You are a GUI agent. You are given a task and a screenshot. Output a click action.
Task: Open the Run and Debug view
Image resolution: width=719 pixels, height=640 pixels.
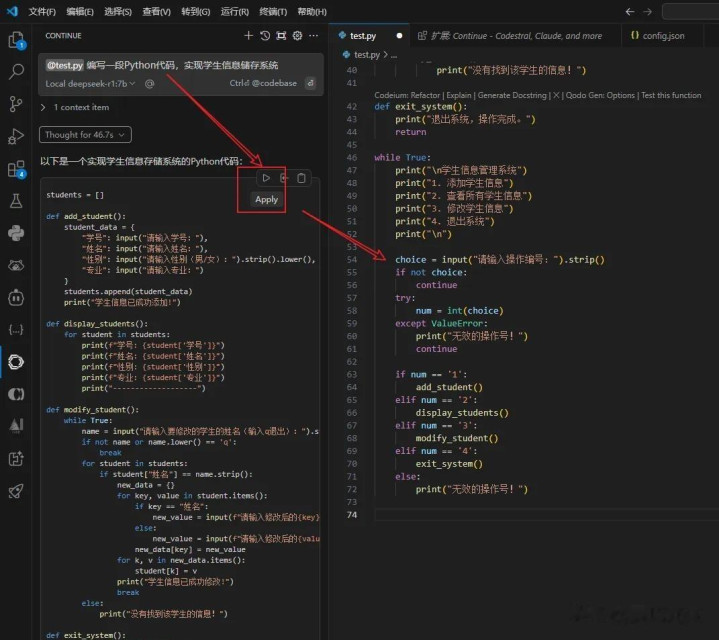[x=16, y=136]
